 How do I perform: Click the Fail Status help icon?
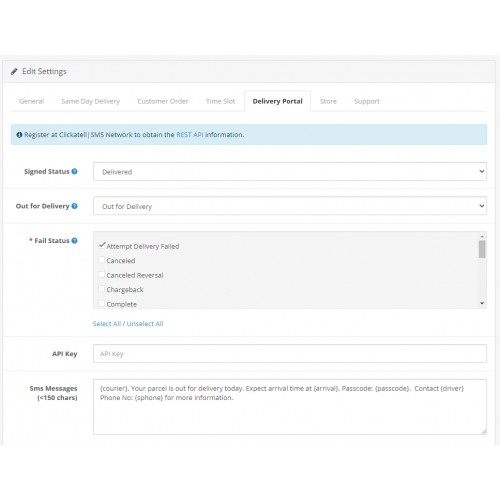74,241
